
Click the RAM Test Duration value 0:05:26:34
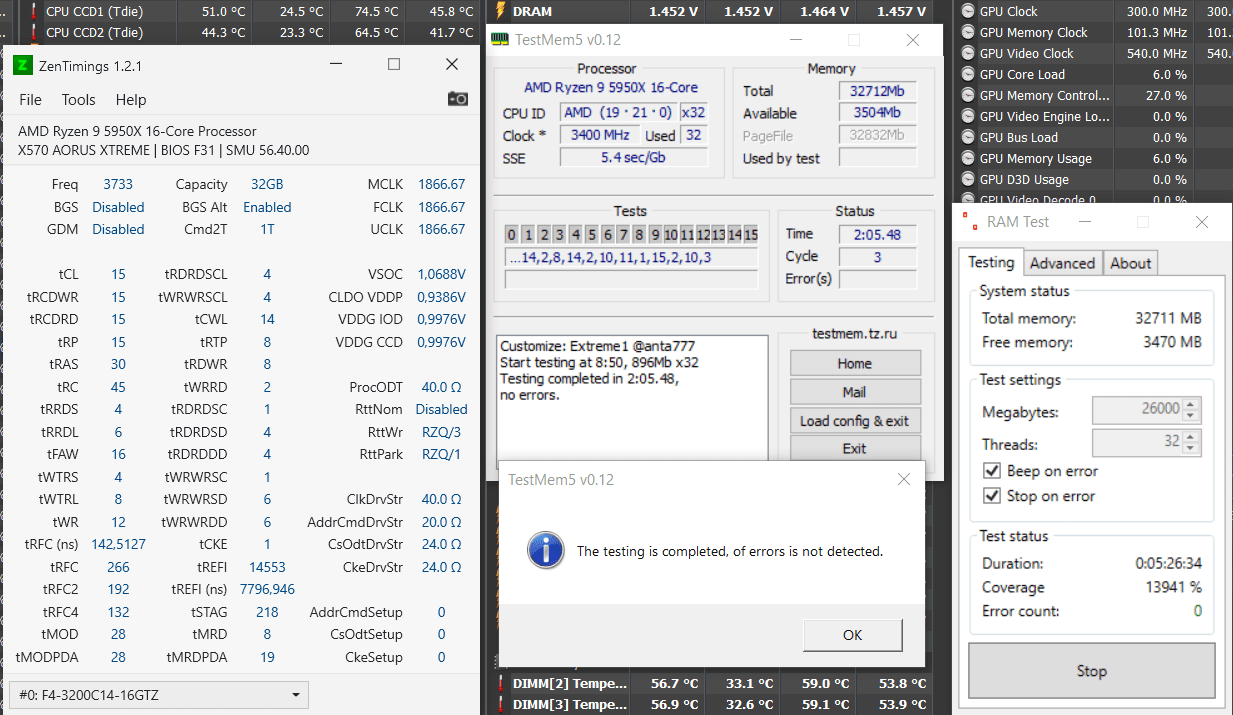[1168, 563]
